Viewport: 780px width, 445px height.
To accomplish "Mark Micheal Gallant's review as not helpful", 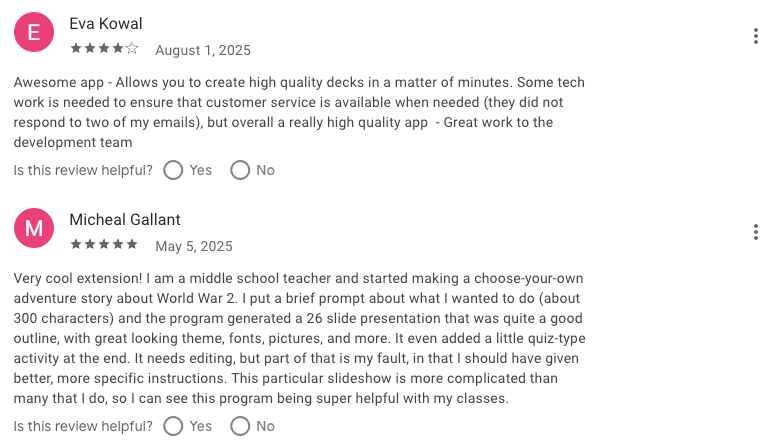I will (x=240, y=426).
